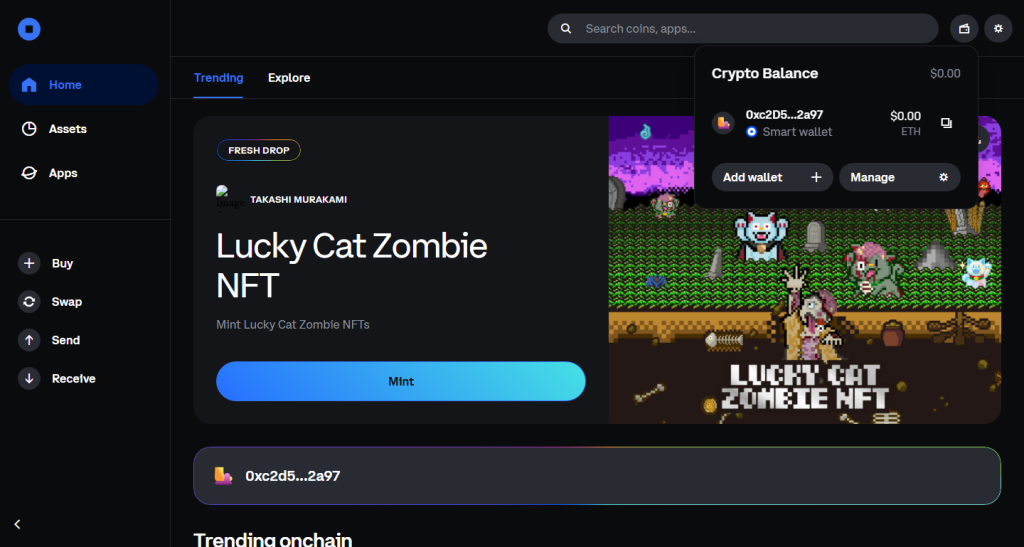This screenshot has width=1024, height=547.
Task: Click the Buy plus icon
Action: point(29,263)
